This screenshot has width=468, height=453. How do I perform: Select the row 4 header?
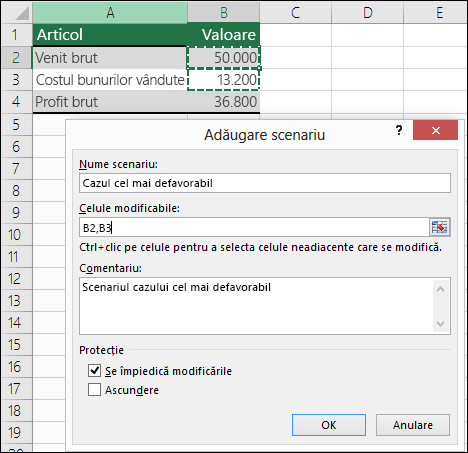[x=16, y=101]
